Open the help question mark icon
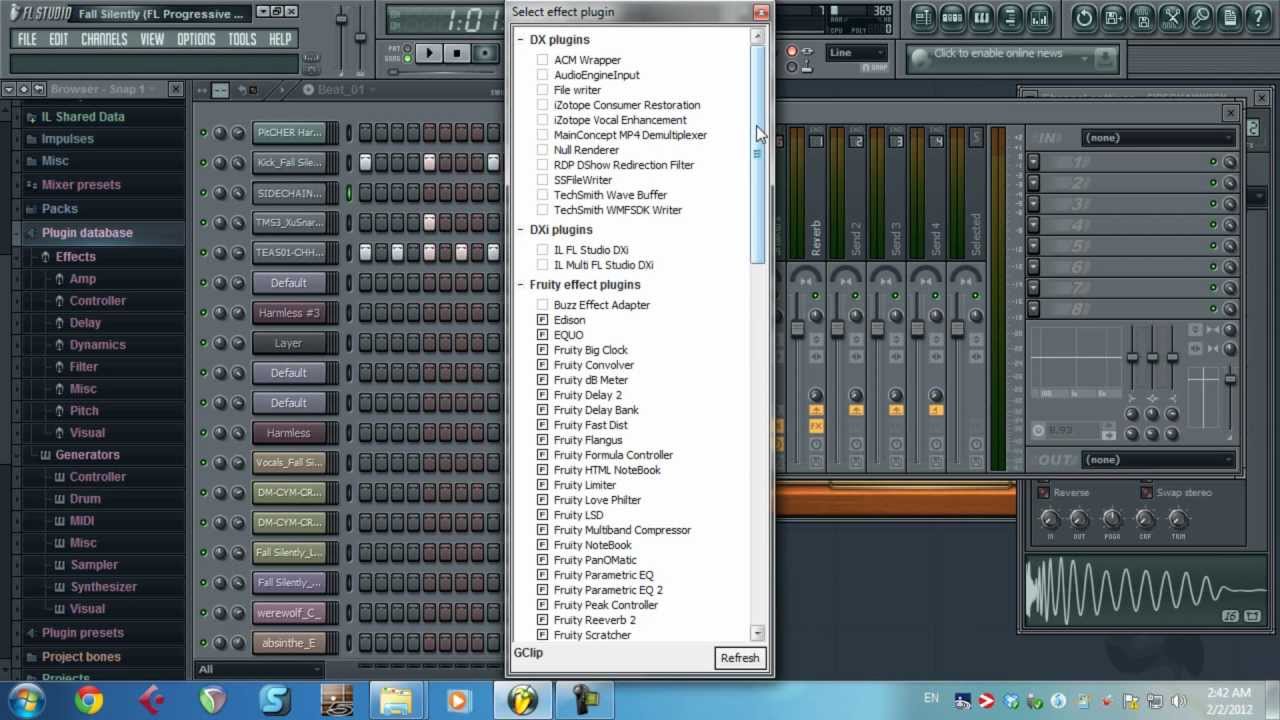Viewport: 1280px width, 720px height. 1258,17
